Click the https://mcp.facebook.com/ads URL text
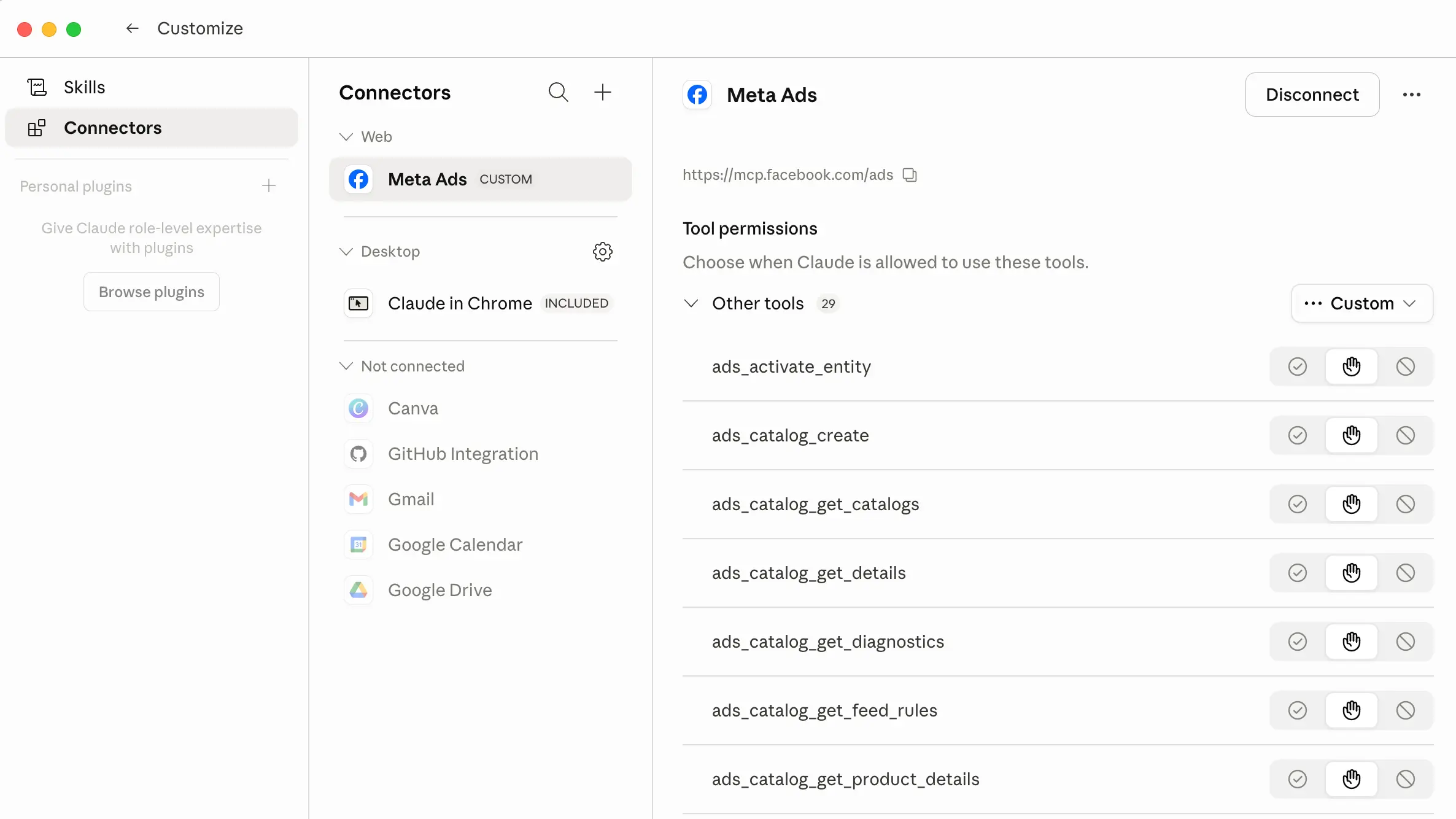 [x=788, y=175]
